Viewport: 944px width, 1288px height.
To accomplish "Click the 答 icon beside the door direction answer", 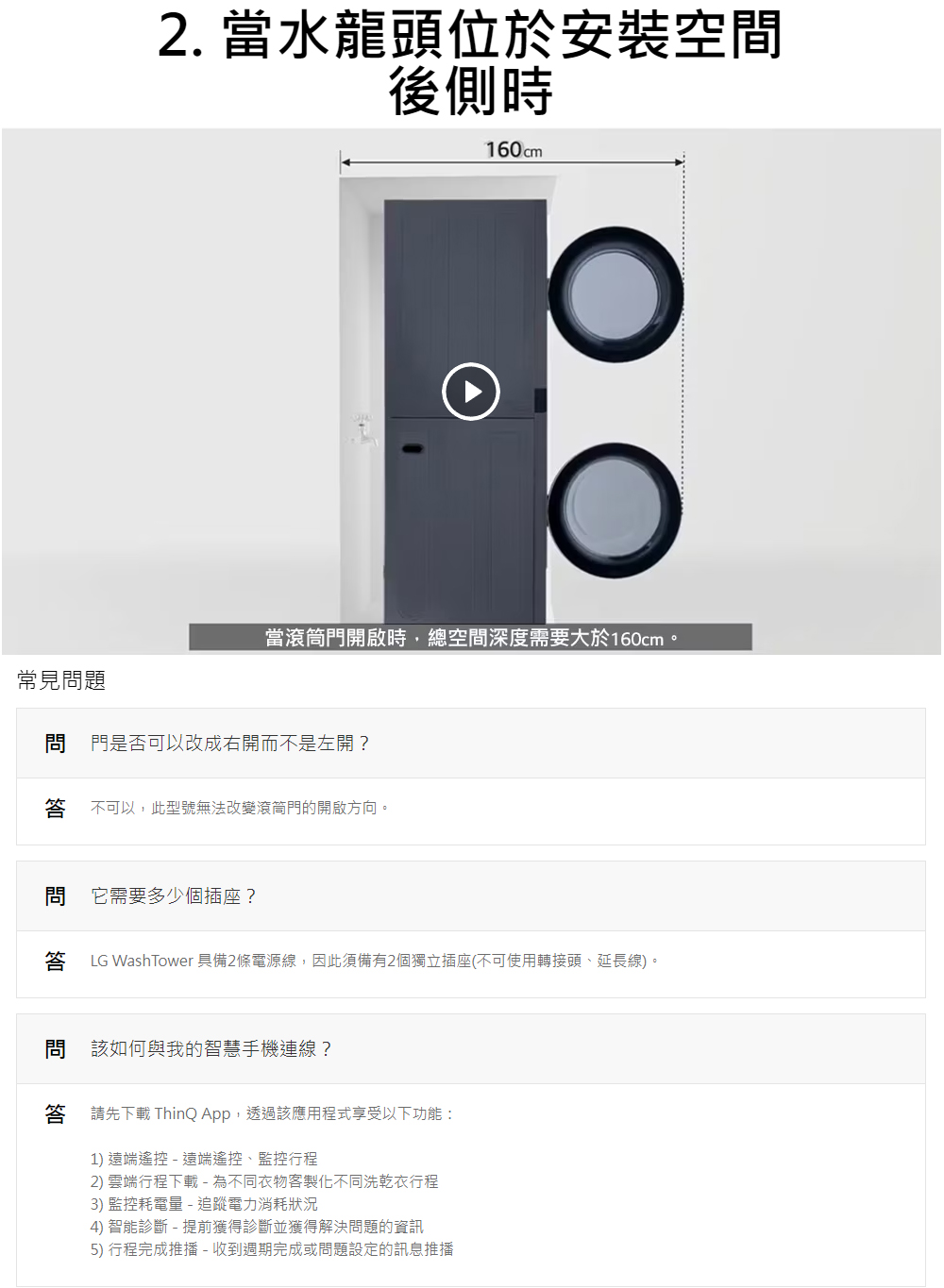I will pyautogui.click(x=55, y=808).
